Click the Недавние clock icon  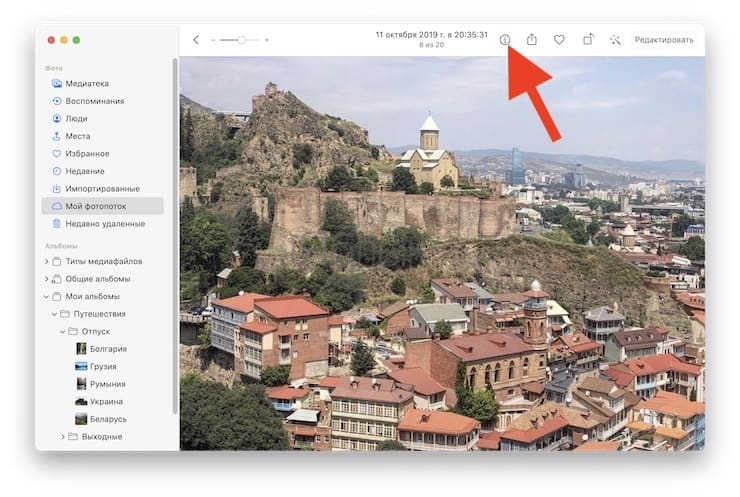57,171
